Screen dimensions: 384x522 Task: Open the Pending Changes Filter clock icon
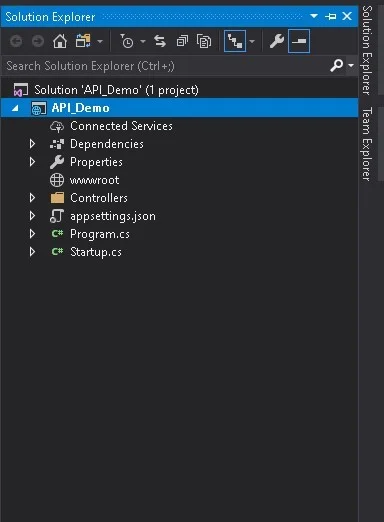[127, 41]
